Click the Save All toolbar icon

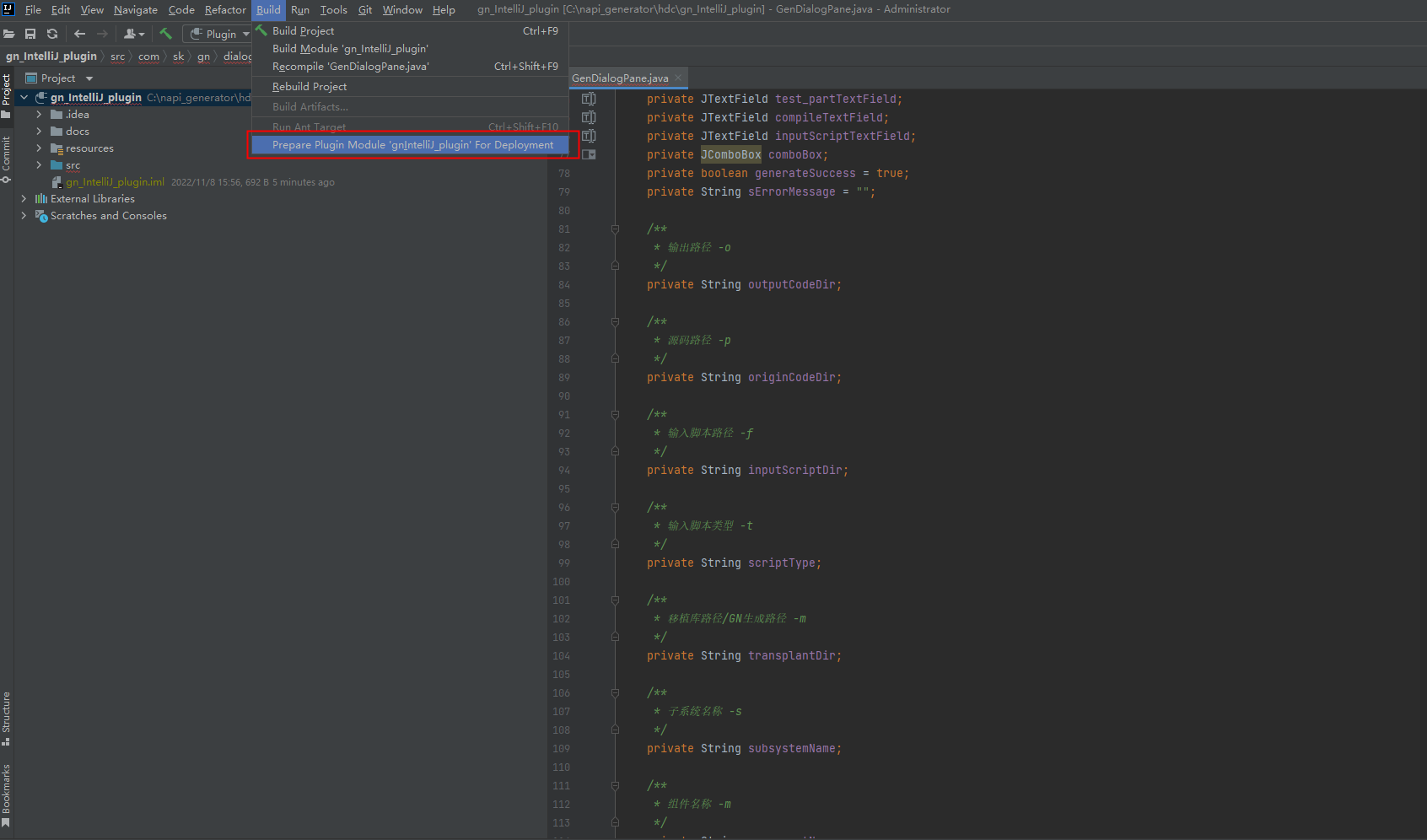[30, 34]
